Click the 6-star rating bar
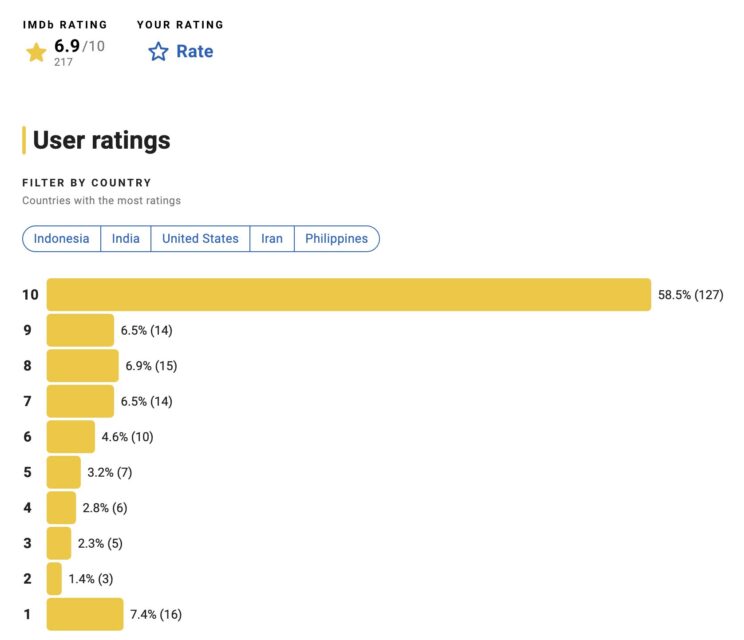 [x=70, y=437]
